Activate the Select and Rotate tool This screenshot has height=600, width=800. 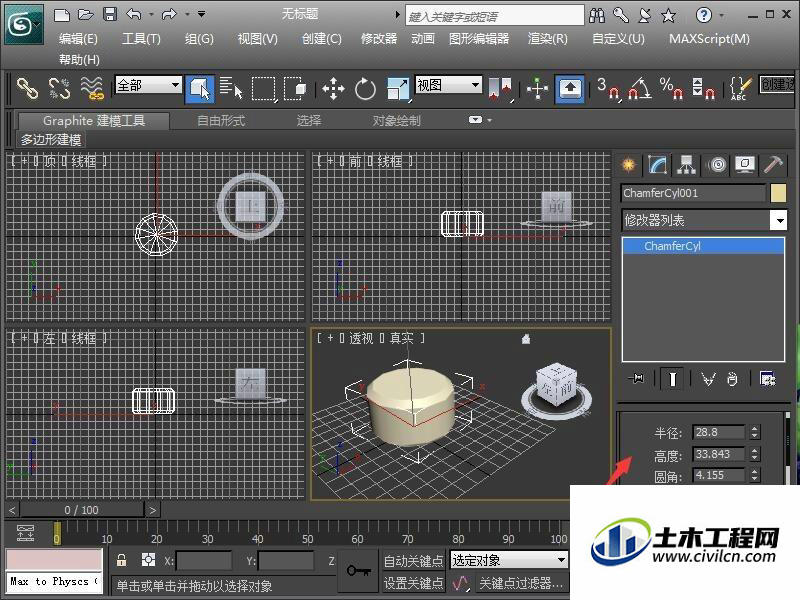[x=365, y=89]
